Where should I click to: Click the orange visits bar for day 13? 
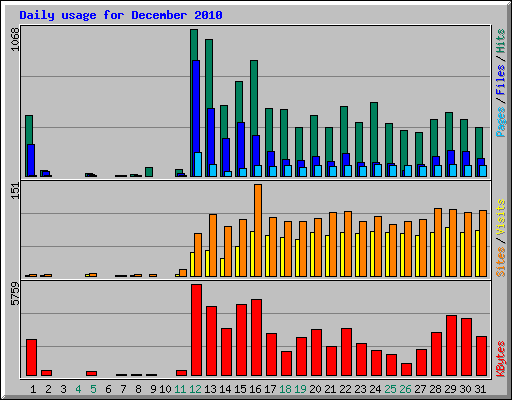pos(213,245)
